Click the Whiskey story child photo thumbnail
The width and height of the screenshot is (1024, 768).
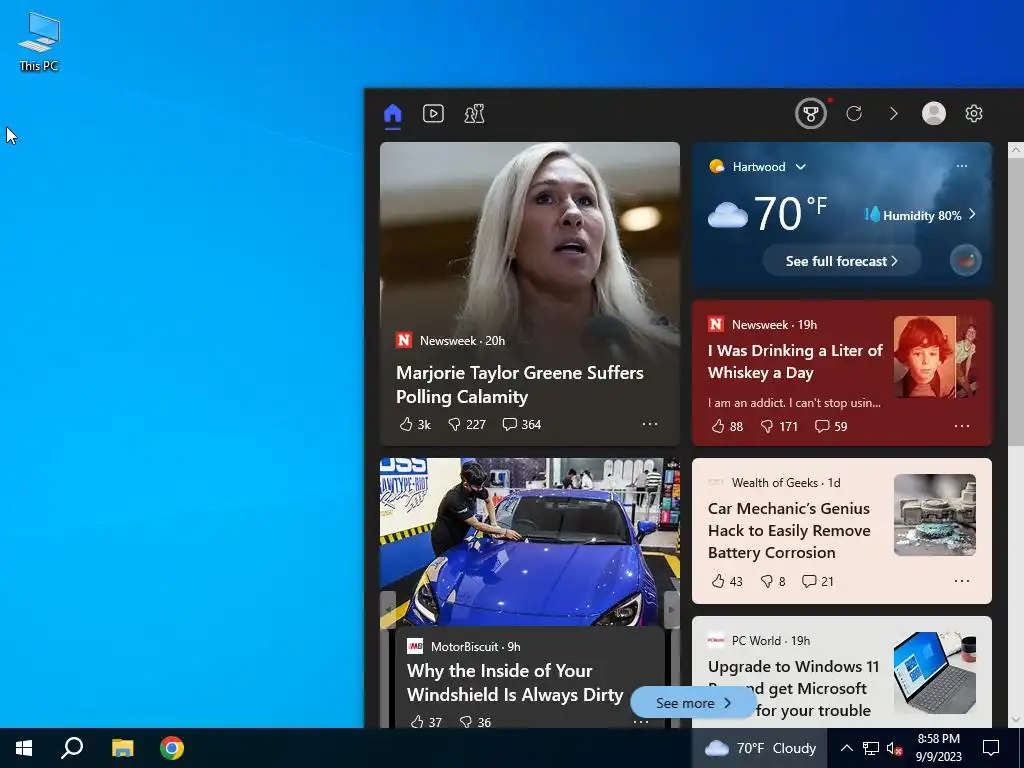[935, 357]
